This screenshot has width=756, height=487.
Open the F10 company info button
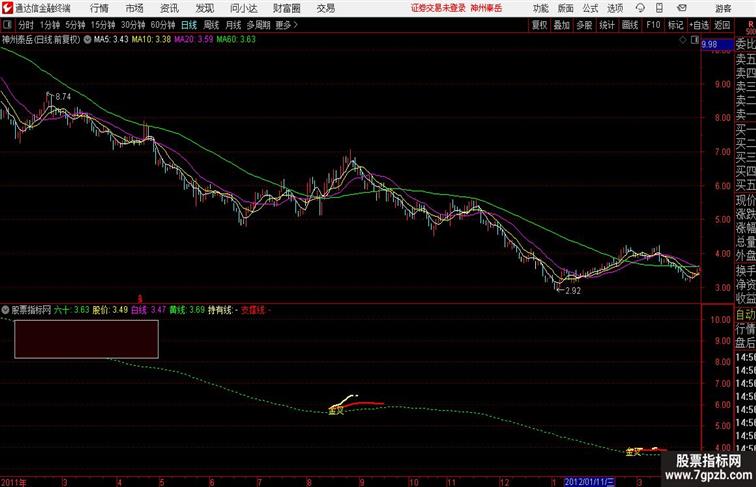(653, 25)
